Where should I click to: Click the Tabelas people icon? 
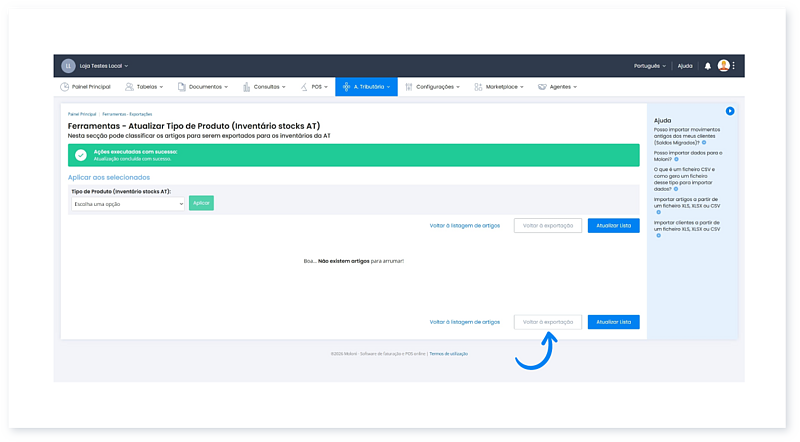click(129, 87)
